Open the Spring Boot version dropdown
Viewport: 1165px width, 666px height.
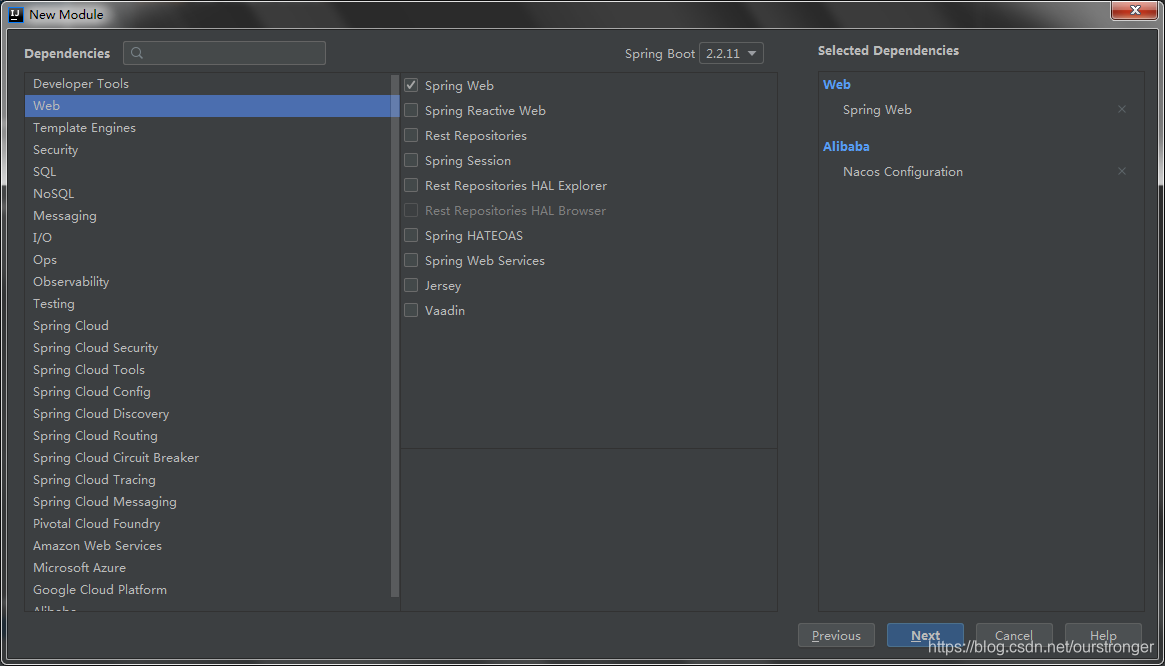point(731,54)
